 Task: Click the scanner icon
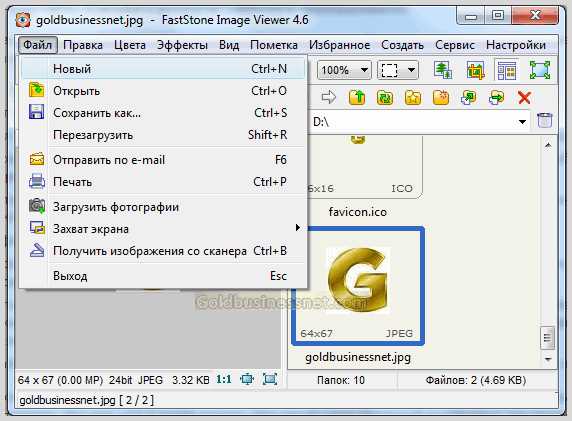[37, 250]
